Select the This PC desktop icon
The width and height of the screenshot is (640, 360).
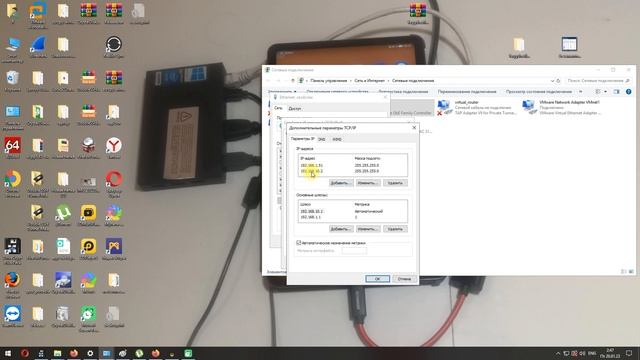coord(12,49)
